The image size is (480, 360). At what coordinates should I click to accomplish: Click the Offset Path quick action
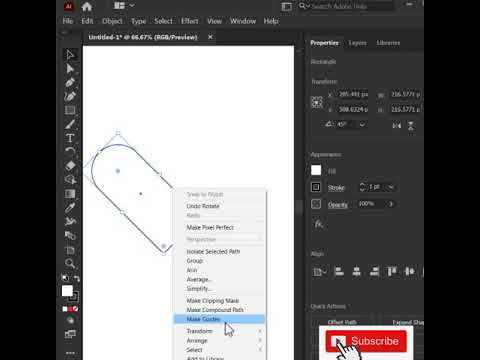(x=342, y=322)
